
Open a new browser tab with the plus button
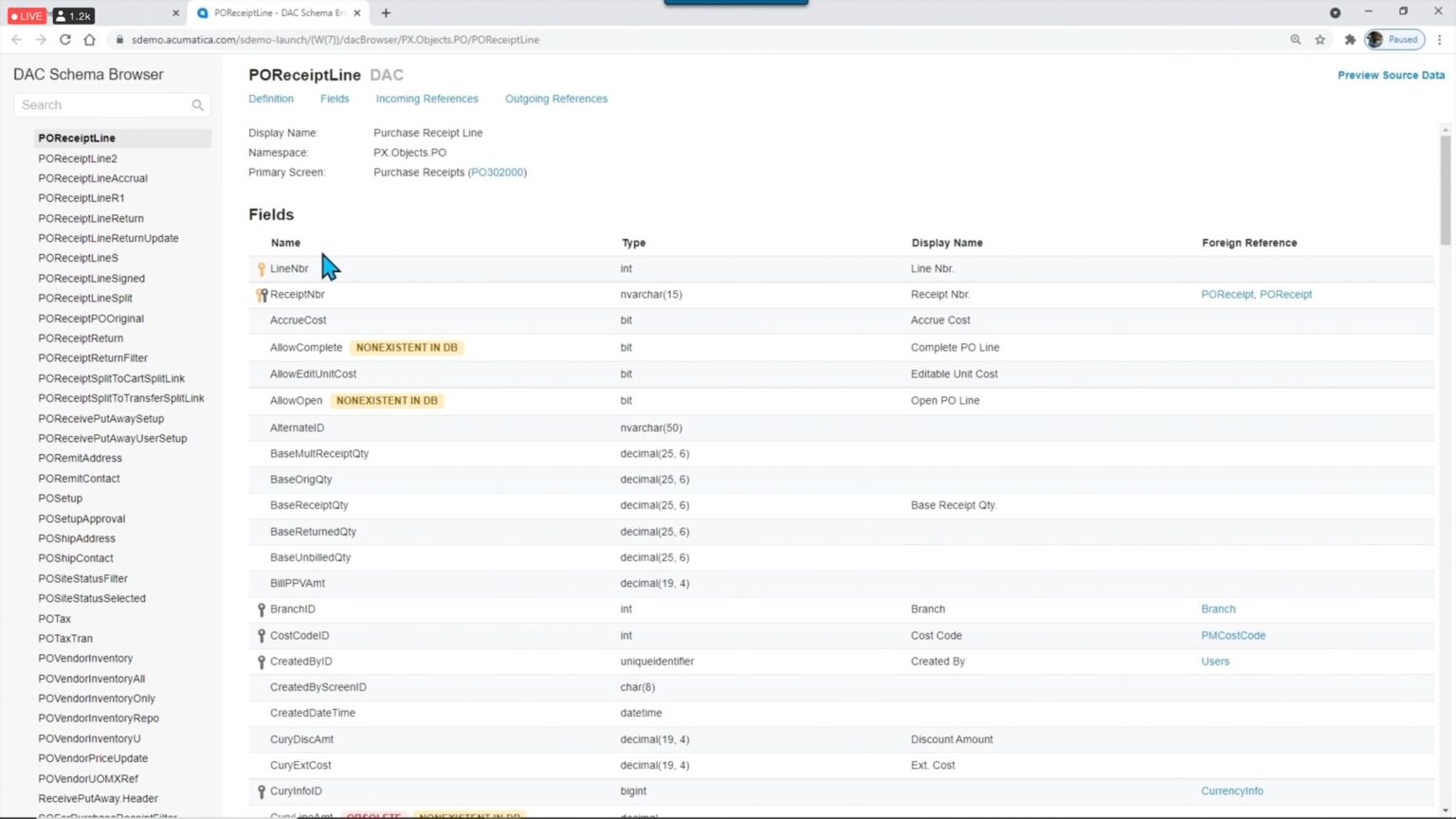(384, 13)
